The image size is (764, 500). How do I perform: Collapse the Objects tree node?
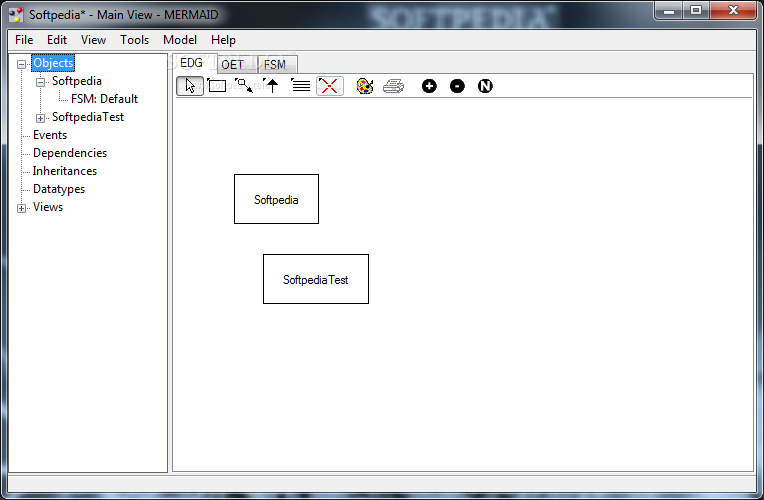click(21, 64)
